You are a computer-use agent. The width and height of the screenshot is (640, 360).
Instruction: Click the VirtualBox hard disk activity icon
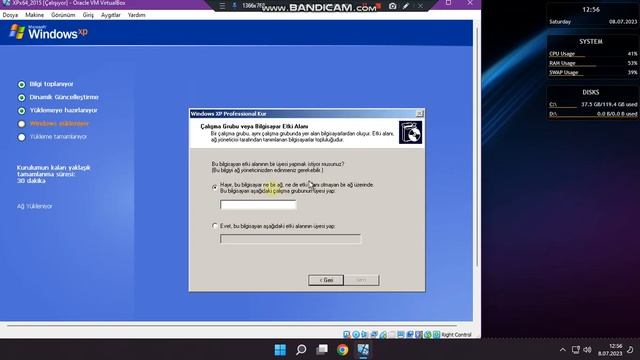tap(347, 335)
